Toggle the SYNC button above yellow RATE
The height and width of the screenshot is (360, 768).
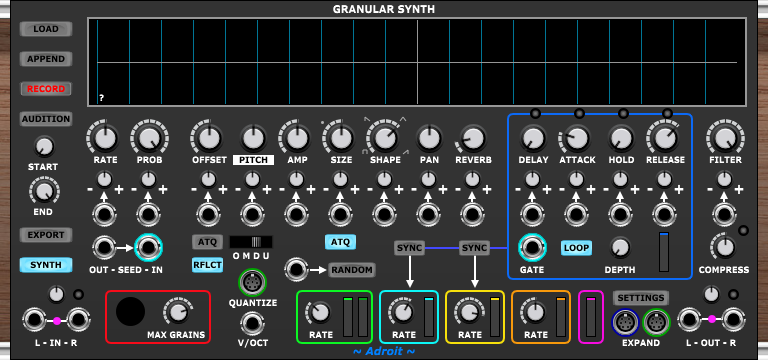pyautogui.click(x=475, y=248)
